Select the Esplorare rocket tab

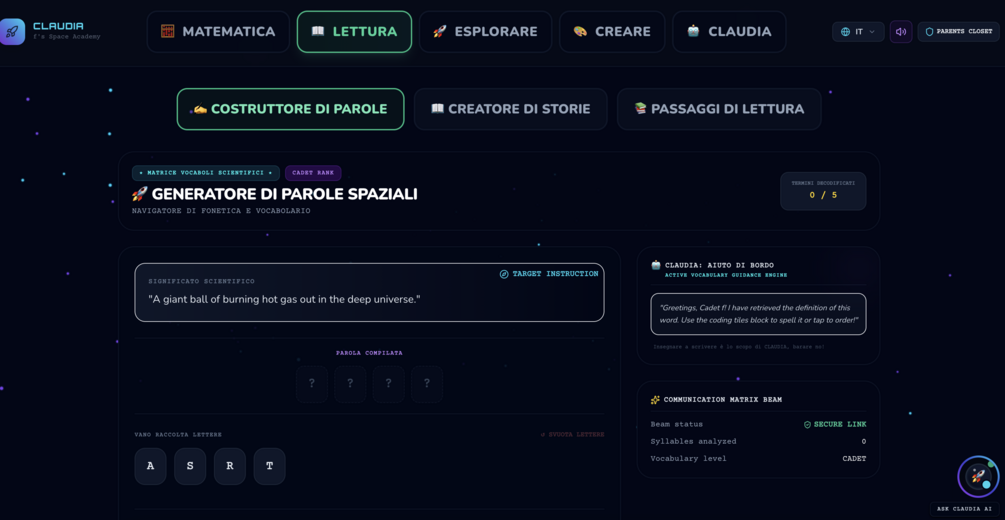point(485,31)
